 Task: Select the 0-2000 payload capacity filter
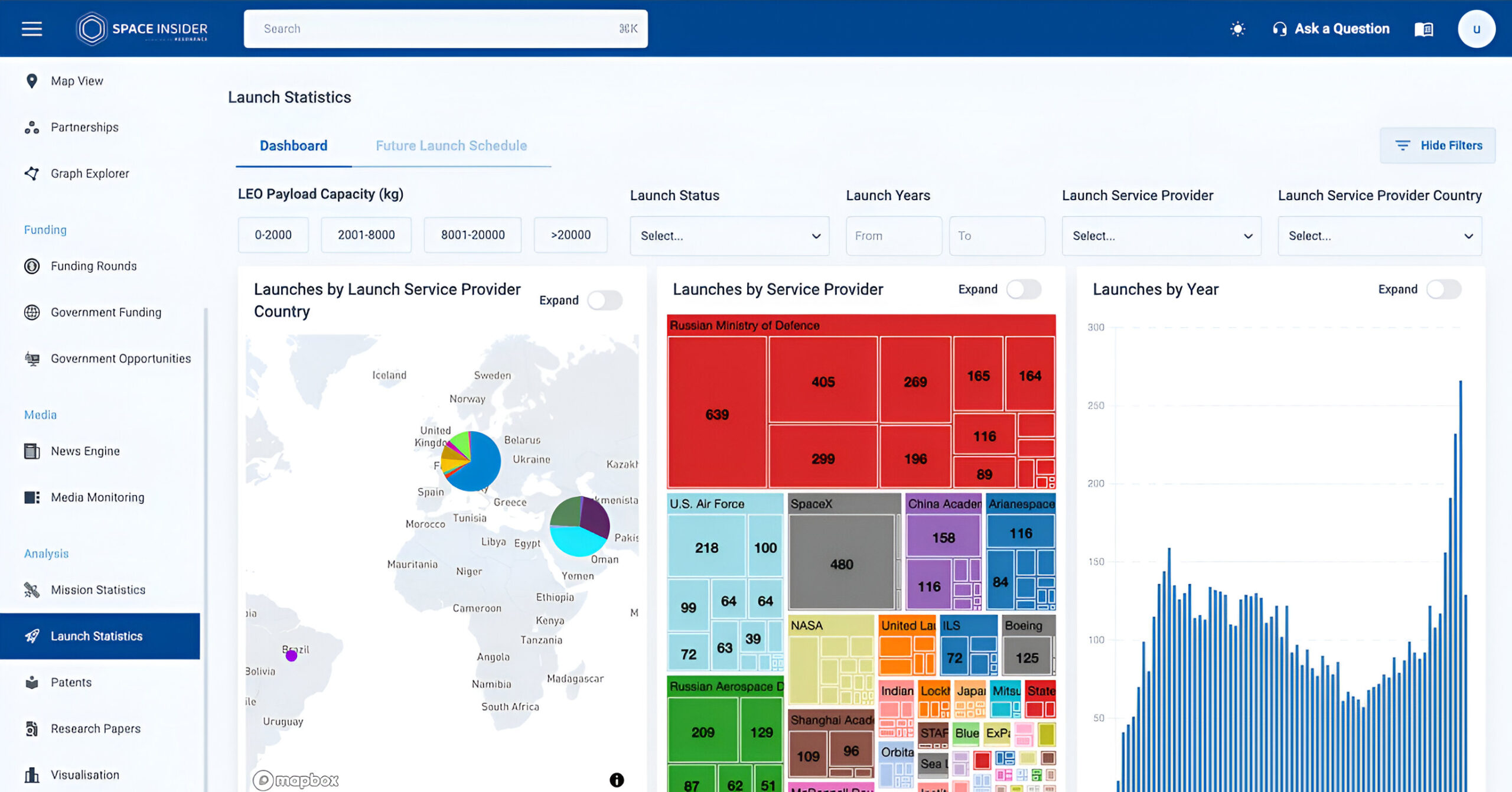coord(273,234)
